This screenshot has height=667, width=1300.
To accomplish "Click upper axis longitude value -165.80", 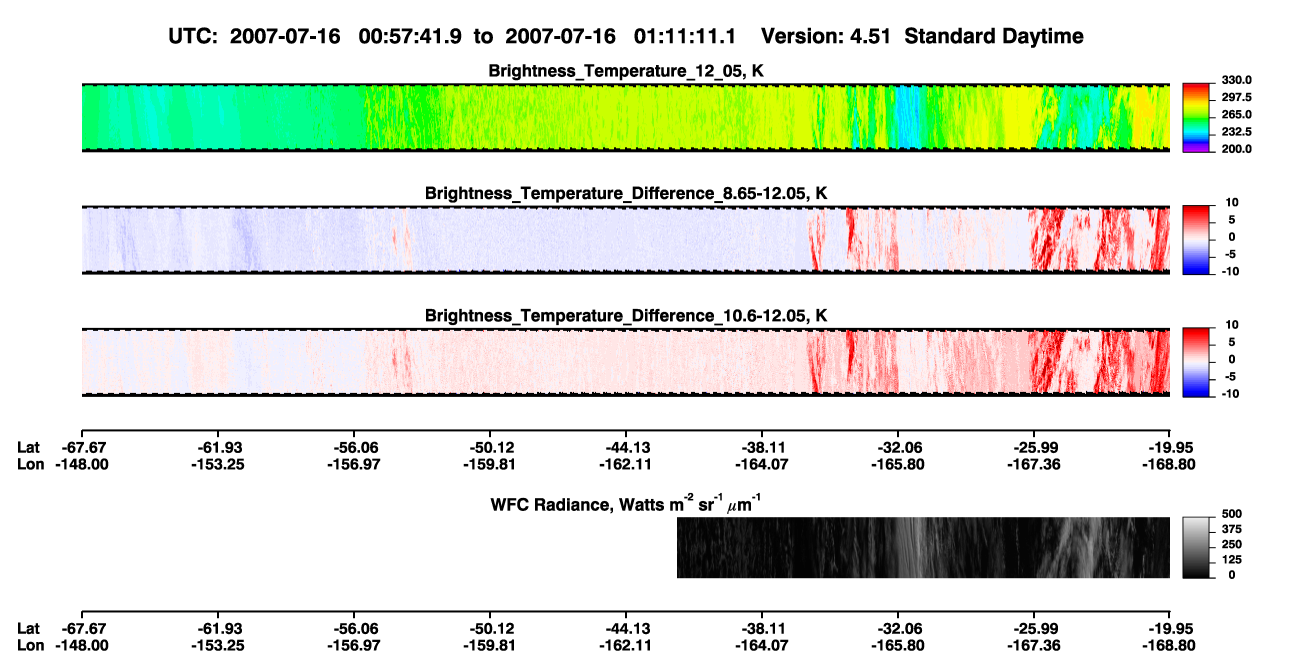I will coord(898,464).
